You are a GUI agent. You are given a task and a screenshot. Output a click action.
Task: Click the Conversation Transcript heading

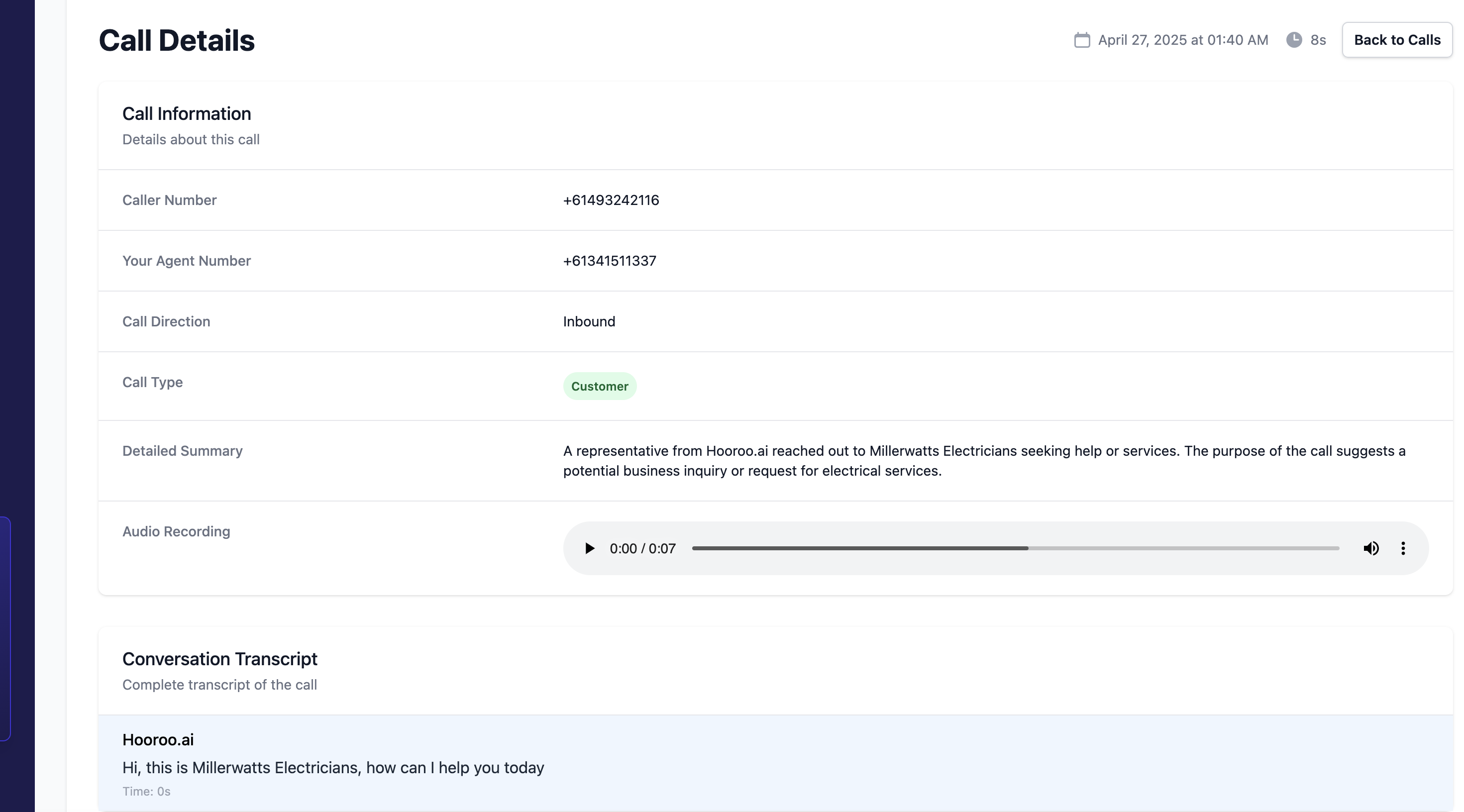pyautogui.click(x=219, y=659)
